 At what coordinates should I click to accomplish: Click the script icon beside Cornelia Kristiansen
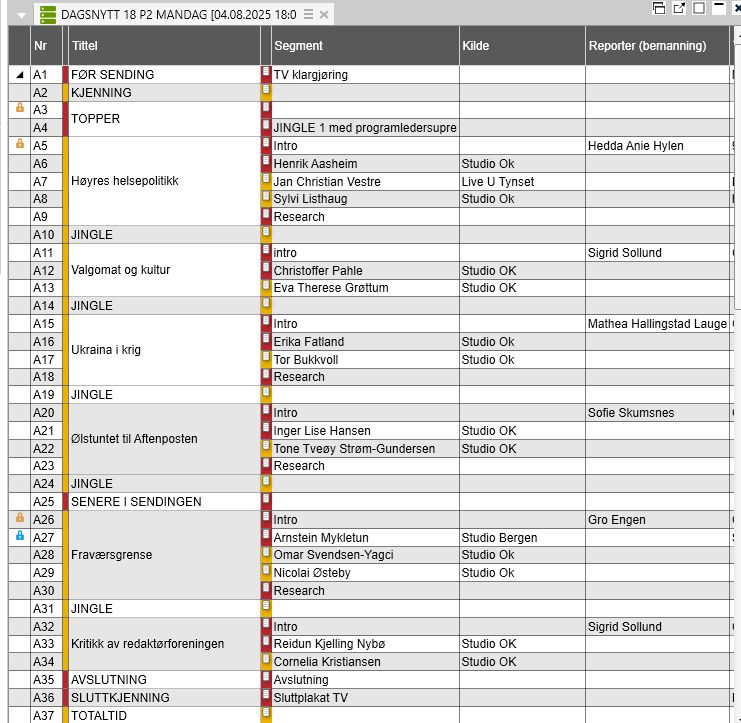point(266,660)
